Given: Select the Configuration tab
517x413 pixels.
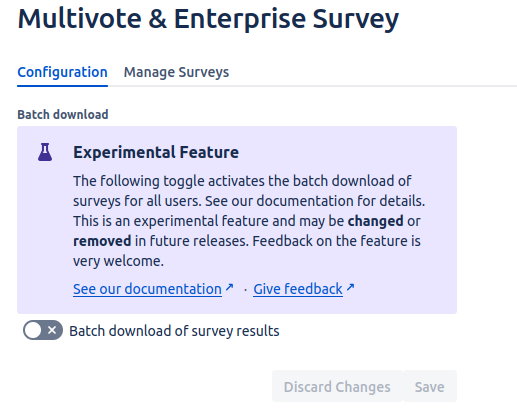Looking at the screenshot, I should tap(62, 72).
